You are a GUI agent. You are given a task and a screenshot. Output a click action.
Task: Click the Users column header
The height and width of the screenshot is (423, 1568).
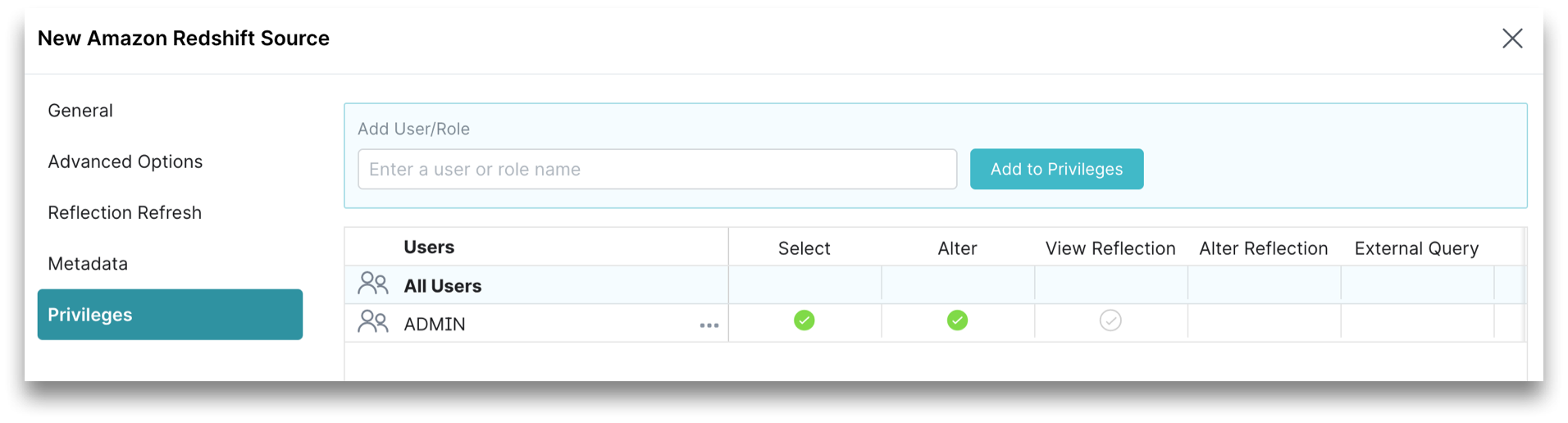point(429,248)
